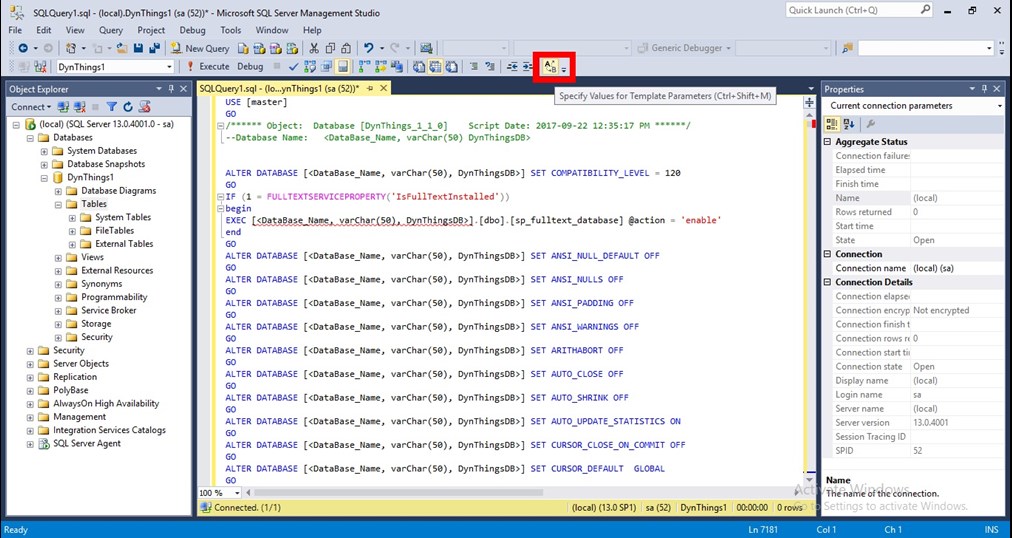Display the estimated execution plan icon
This screenshot has width=1012, height=538.
[x=309, y=66]
